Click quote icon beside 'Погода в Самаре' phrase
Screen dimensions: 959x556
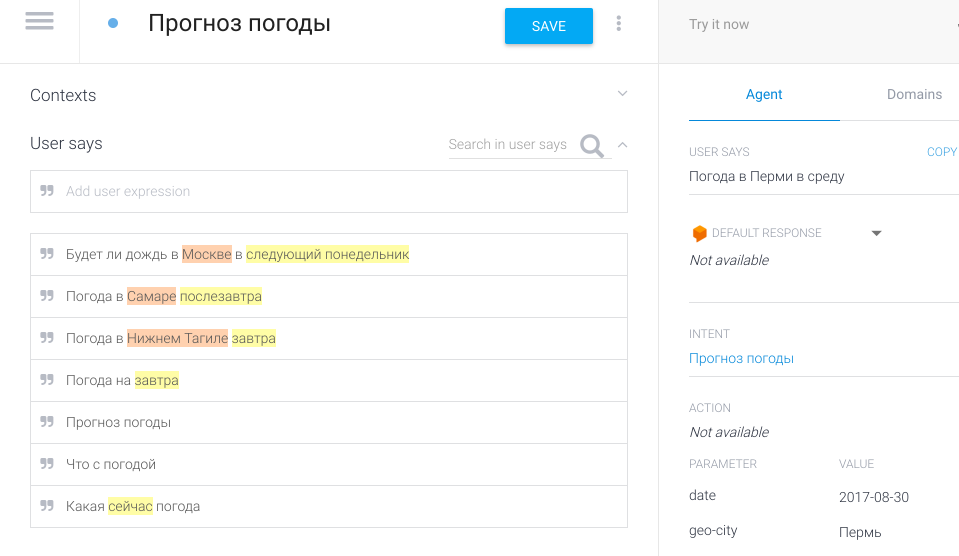click(x=47, y=296)
